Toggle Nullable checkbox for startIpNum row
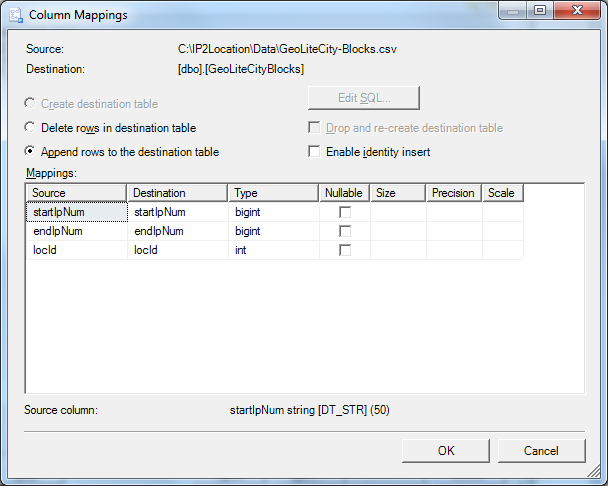Screen dimensions: 608x486 click(x=345, y=212)
